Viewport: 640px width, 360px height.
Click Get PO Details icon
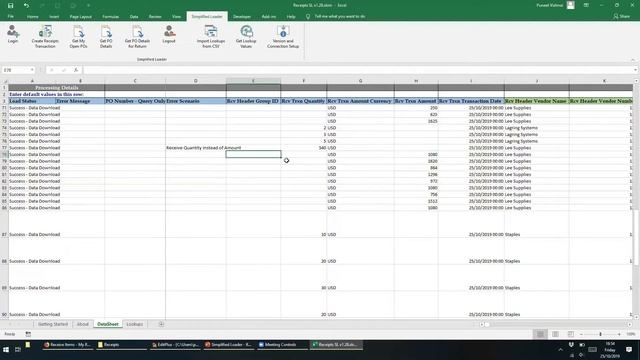click(x=106, y=36)
